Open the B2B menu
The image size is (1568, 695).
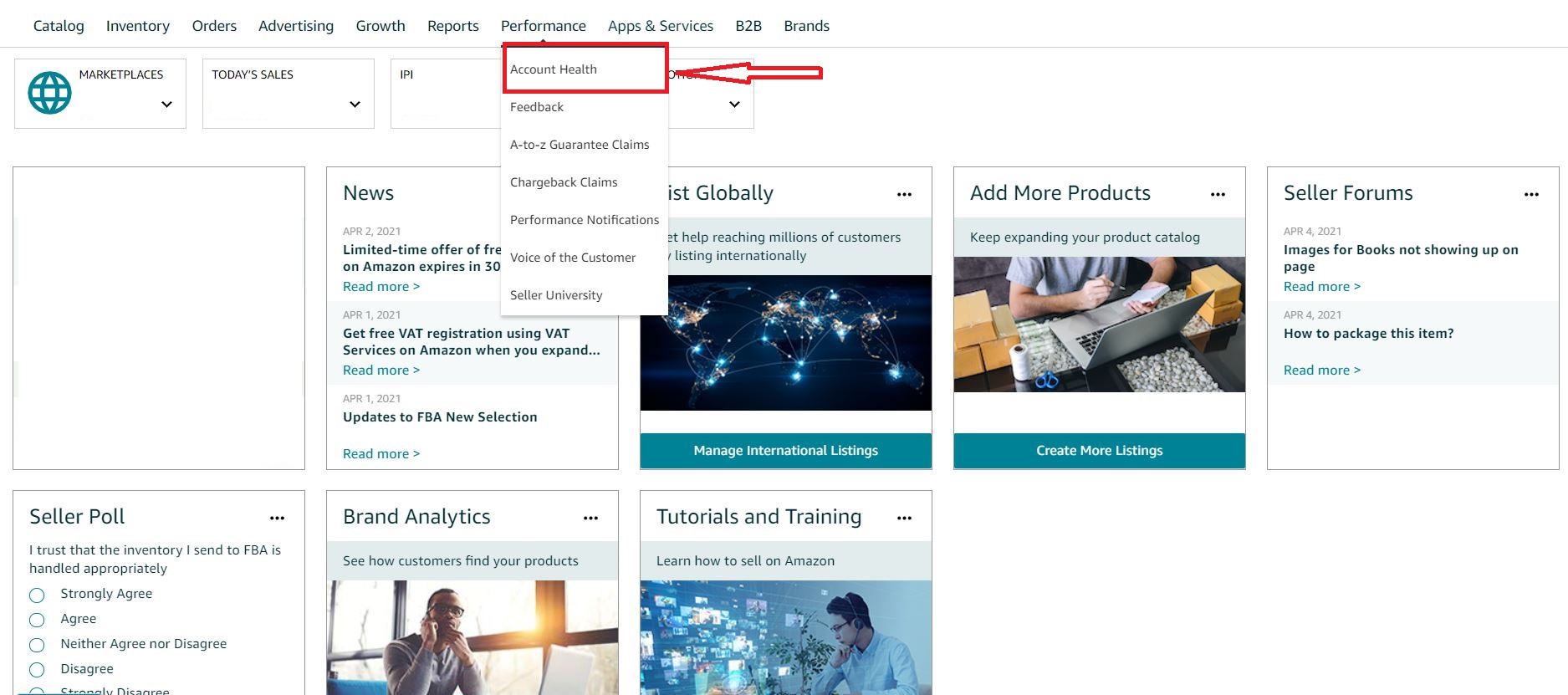(x=748, y=26)
